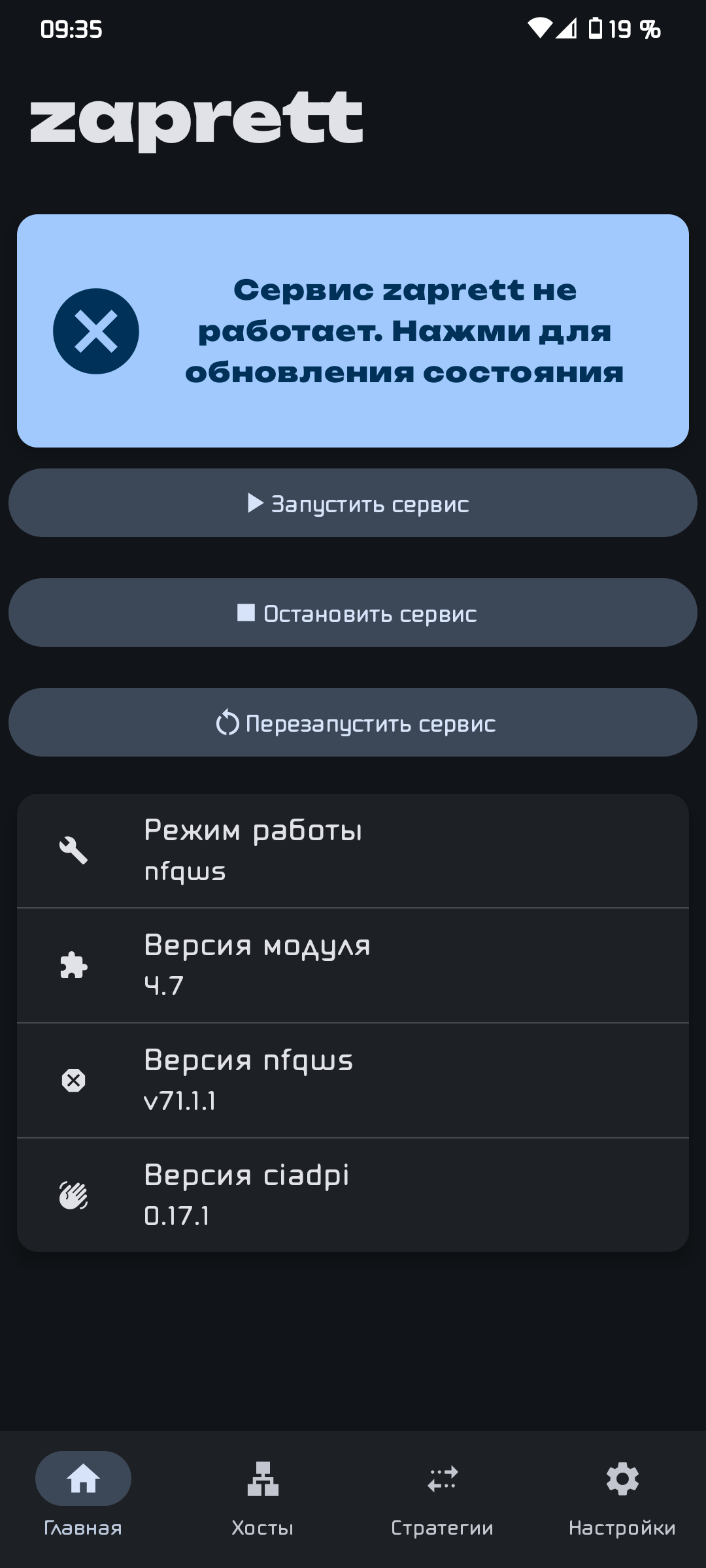The width and height of the screenshot is (706, 1568).
Task: Tap the cellular signal icon in status bar
Action: pos(566,29)
